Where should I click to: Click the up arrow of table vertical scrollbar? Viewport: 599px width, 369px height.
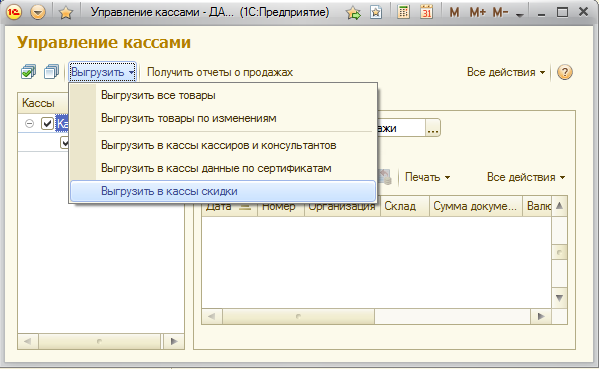[x=559, y=206]
